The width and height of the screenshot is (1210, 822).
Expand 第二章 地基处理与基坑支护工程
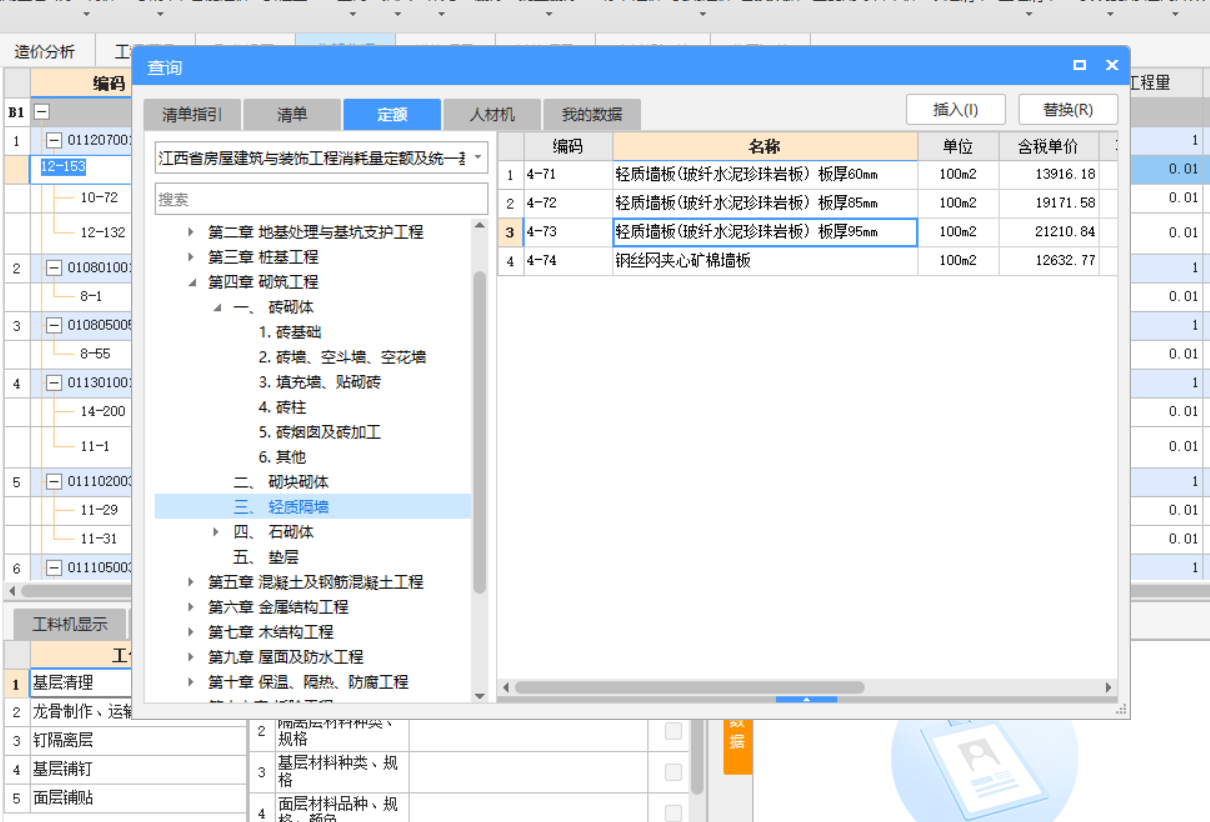[x=191, y=232]
